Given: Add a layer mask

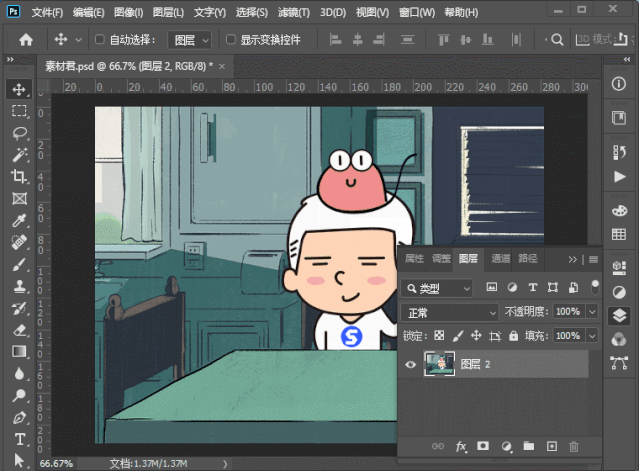Looking at the screenshot, I should click(483, 446).
